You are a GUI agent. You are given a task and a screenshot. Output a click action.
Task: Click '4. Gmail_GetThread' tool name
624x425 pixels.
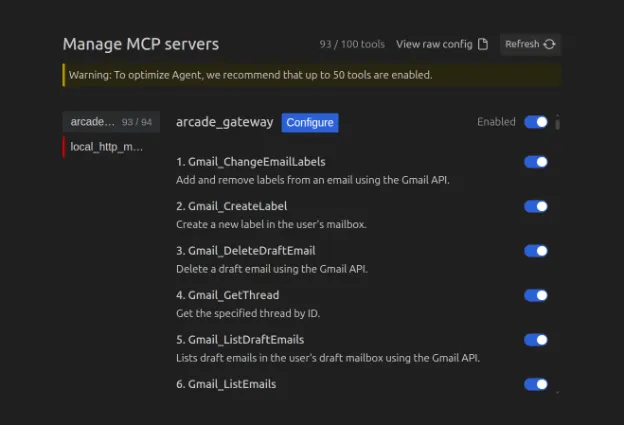(228, 295)
